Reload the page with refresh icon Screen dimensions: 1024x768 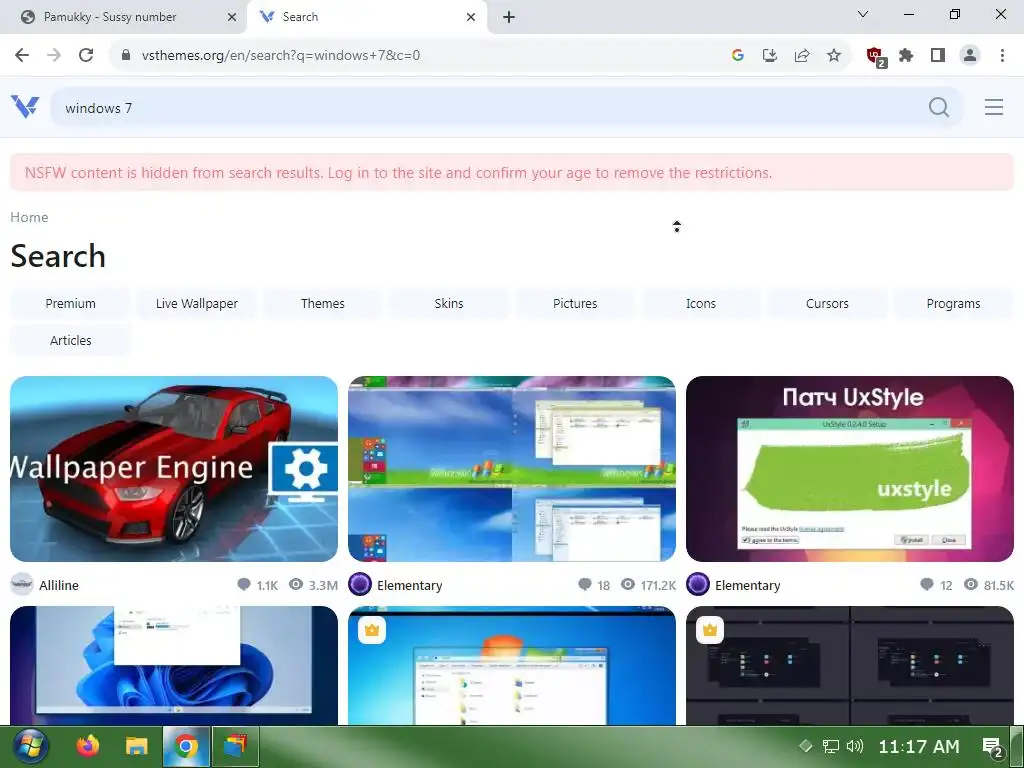click(x=86, y=55)
